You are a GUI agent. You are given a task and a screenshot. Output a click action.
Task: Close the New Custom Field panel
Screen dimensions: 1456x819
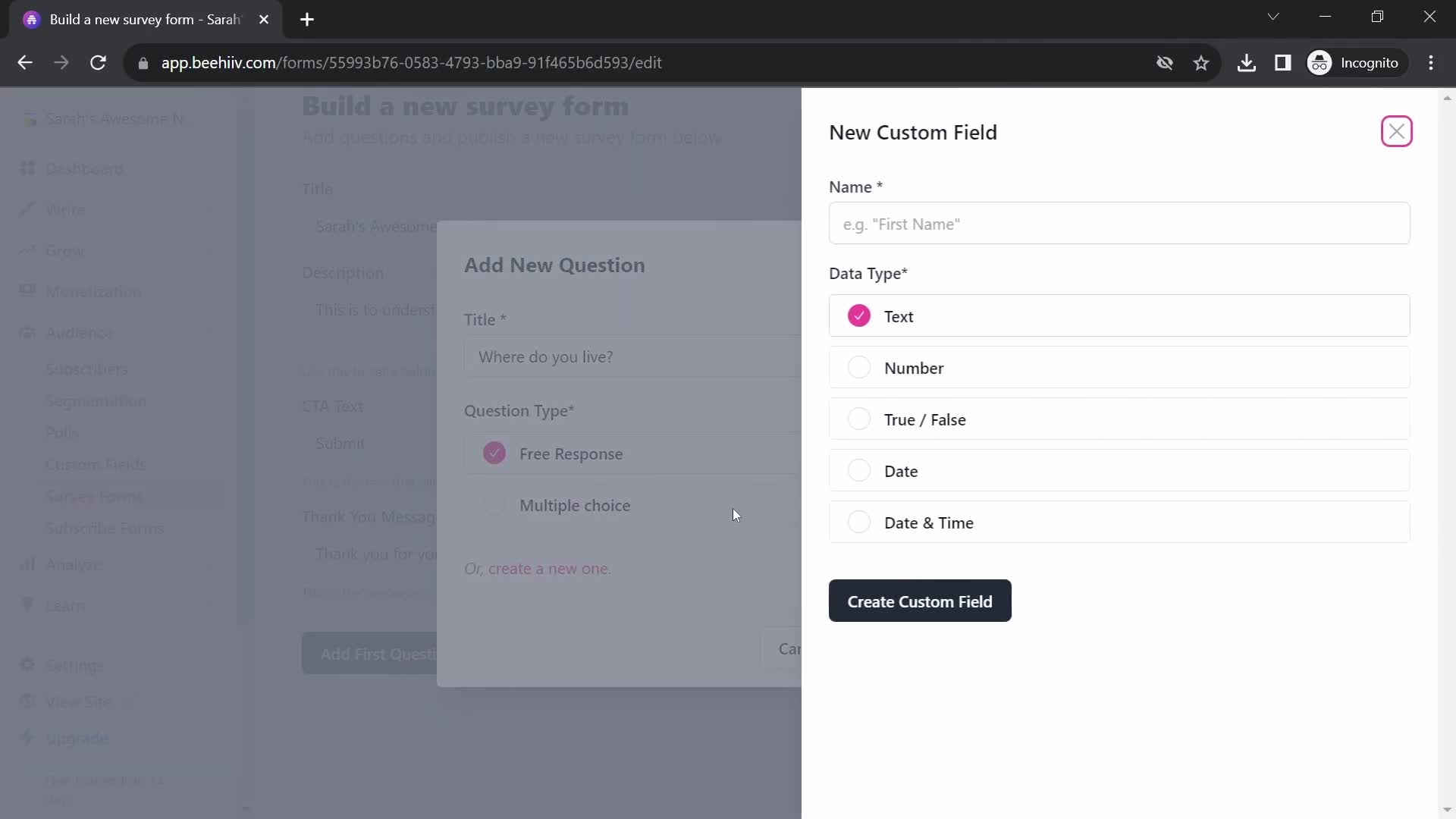pyautogui.click(x=1396, y=132)
